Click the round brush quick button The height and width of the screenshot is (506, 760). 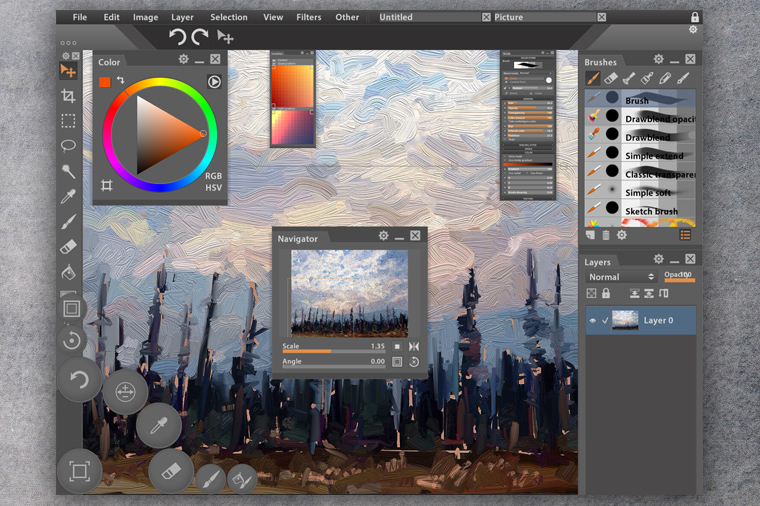pos(210,479)
